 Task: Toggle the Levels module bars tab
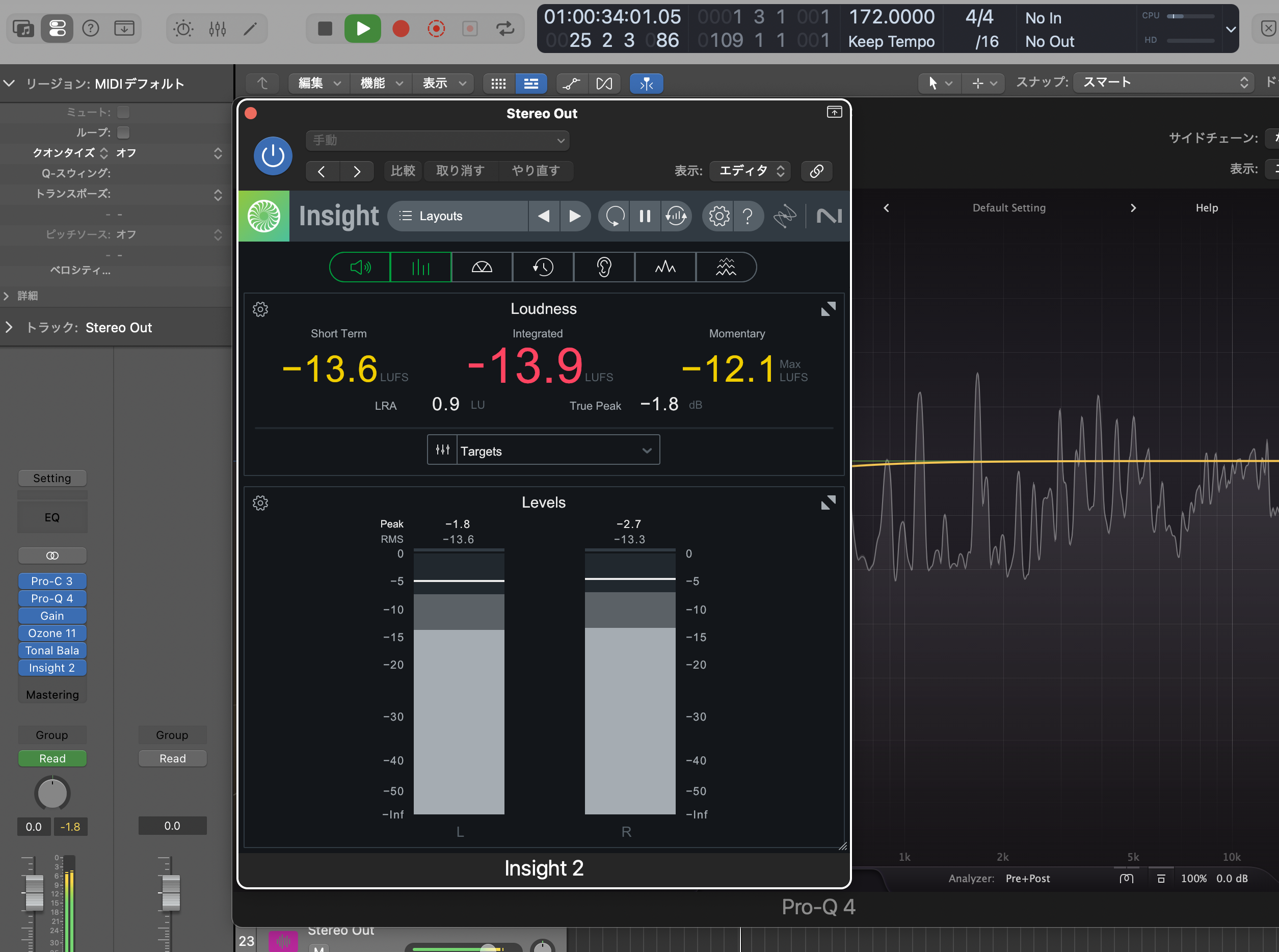pos(420,268)
